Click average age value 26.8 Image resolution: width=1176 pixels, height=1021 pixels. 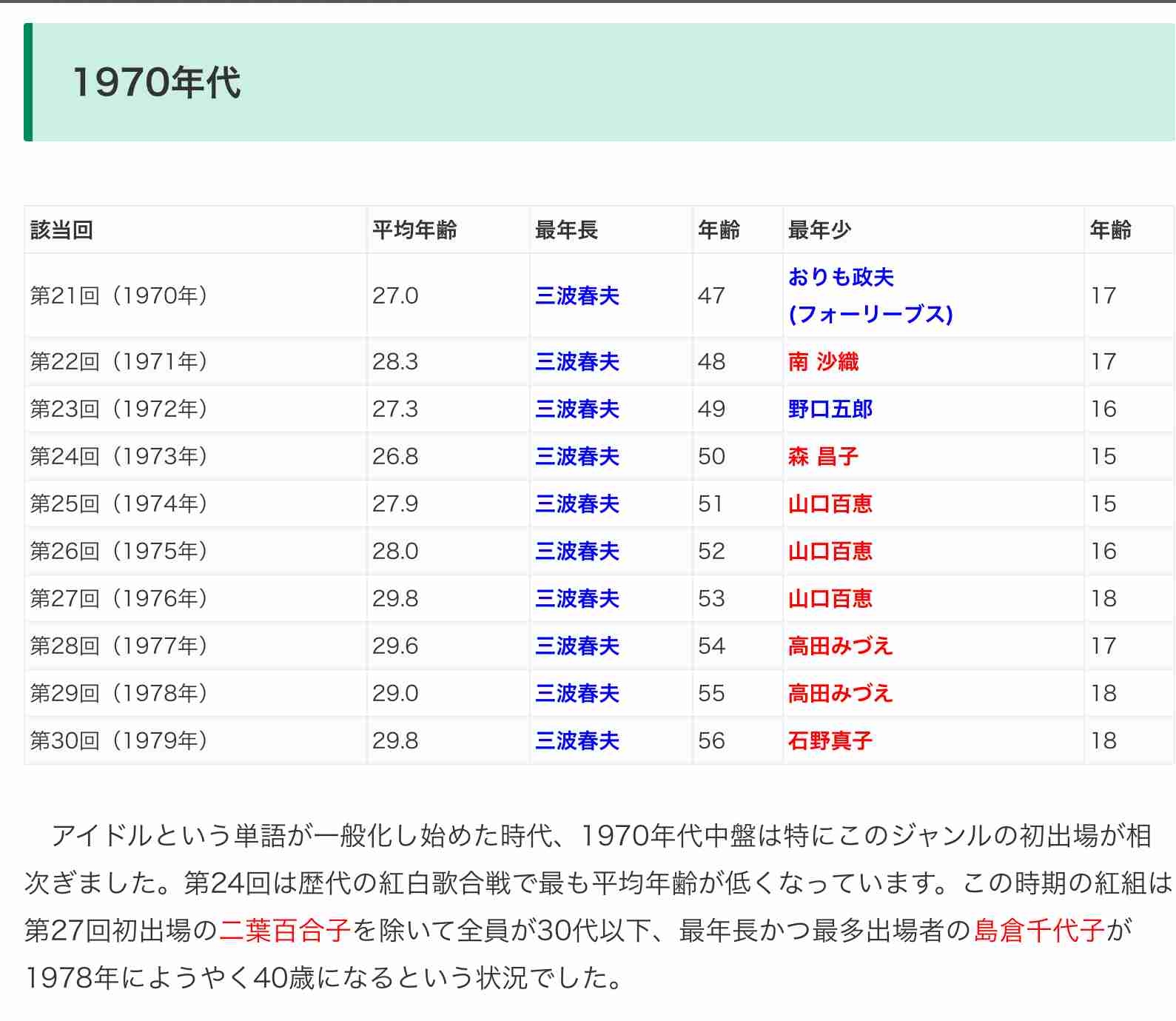(395, 457)
